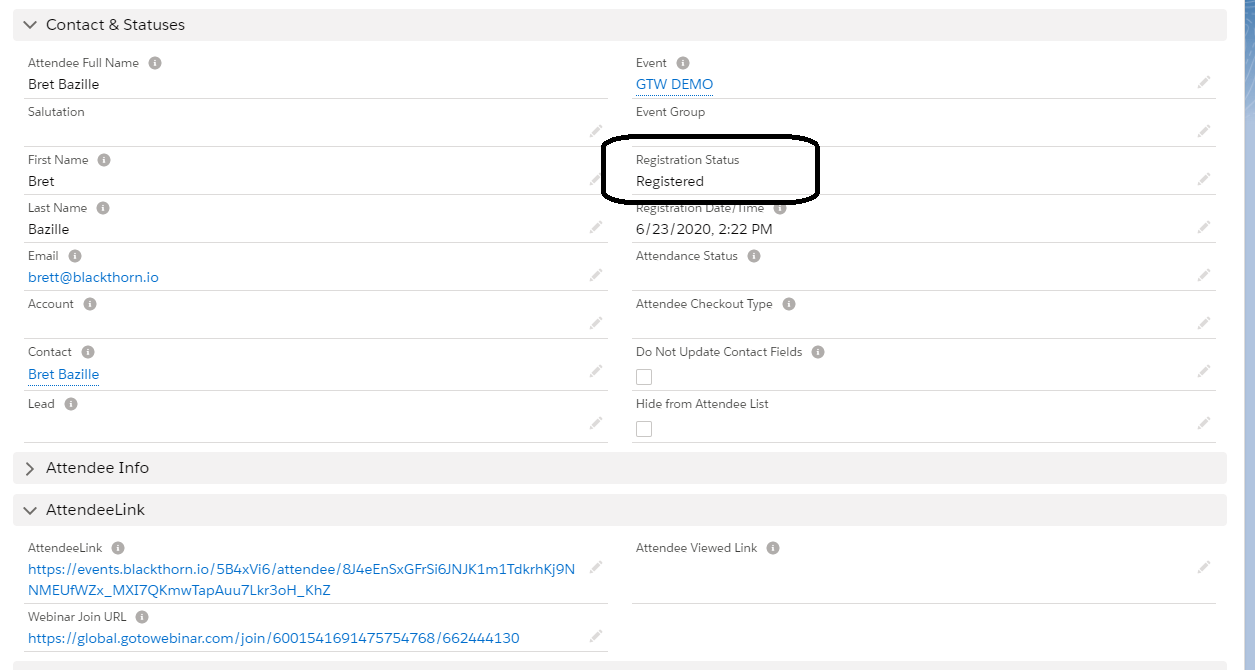Edit Attendee Checkout Type via pencil icon

(x=1204, y=323)
